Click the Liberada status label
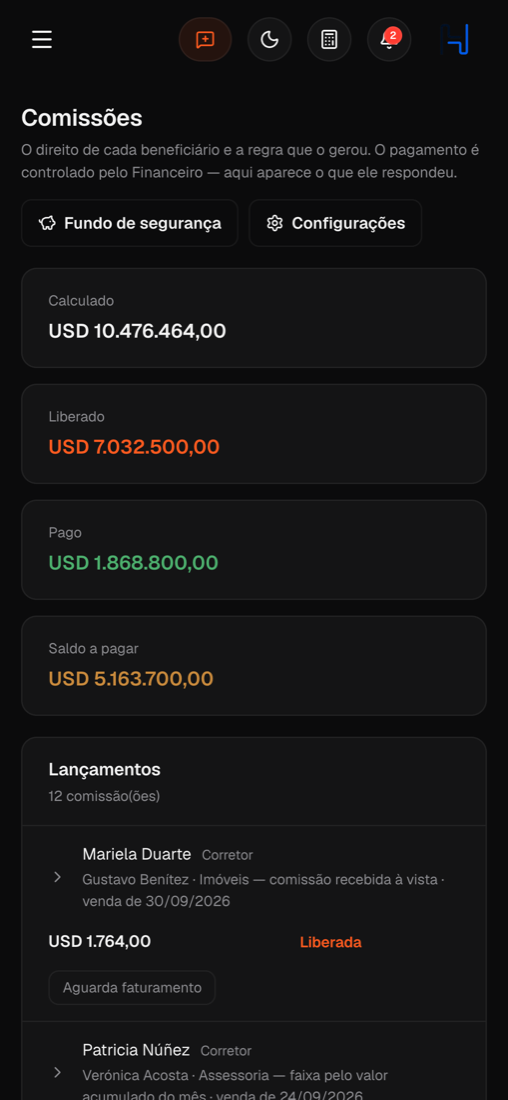The image size is (508, 1100). click(330, 942)
